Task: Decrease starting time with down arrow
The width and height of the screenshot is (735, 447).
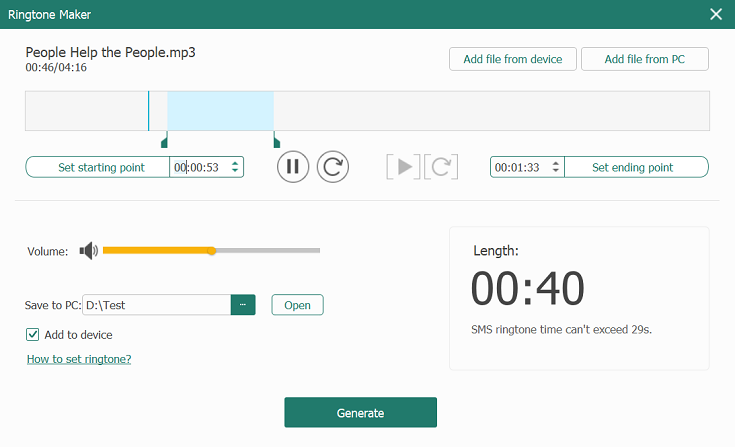Action: point(235,171)
